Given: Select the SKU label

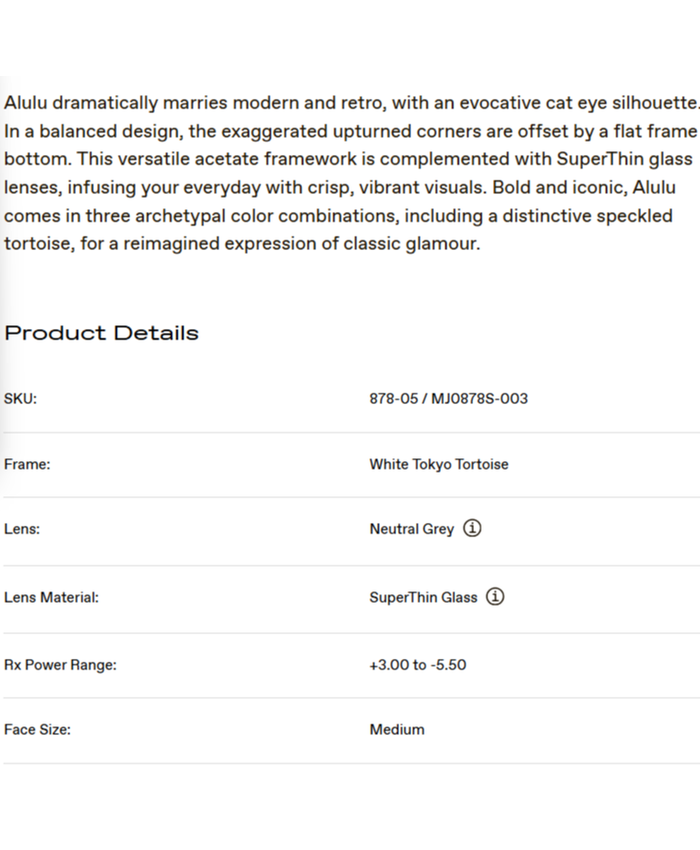Looking at the screenshot, I should [20, 398].
